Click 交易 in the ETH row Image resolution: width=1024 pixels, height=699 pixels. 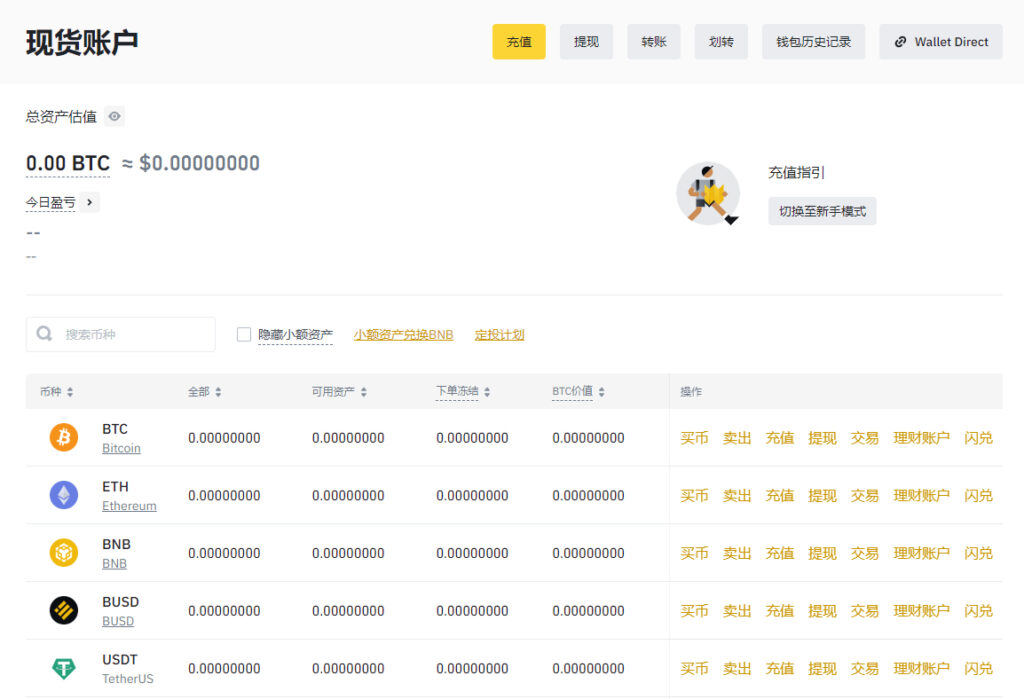[865, 495]
